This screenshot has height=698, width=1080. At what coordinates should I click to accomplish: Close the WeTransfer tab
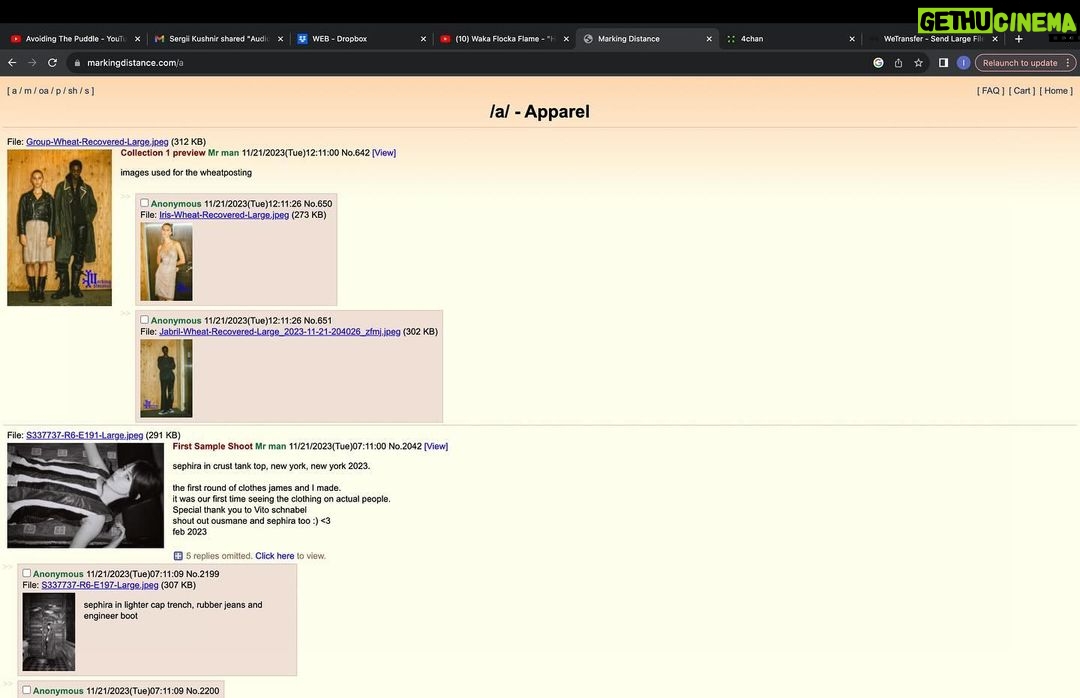coord(995,39)
